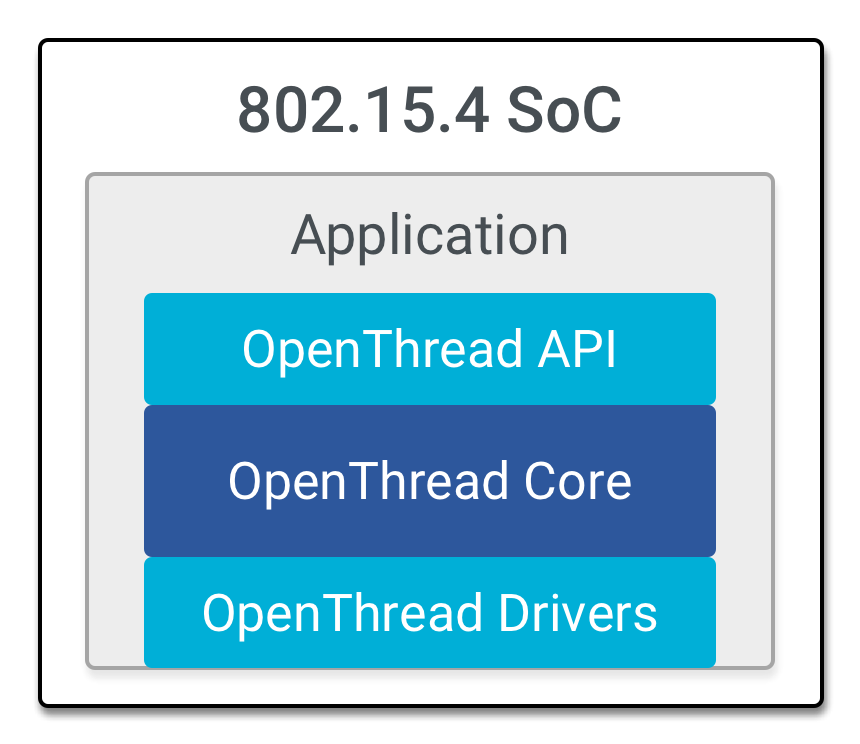Click "OpenThread" in the API block
This screenshot has height=744, width=860.
382,349
